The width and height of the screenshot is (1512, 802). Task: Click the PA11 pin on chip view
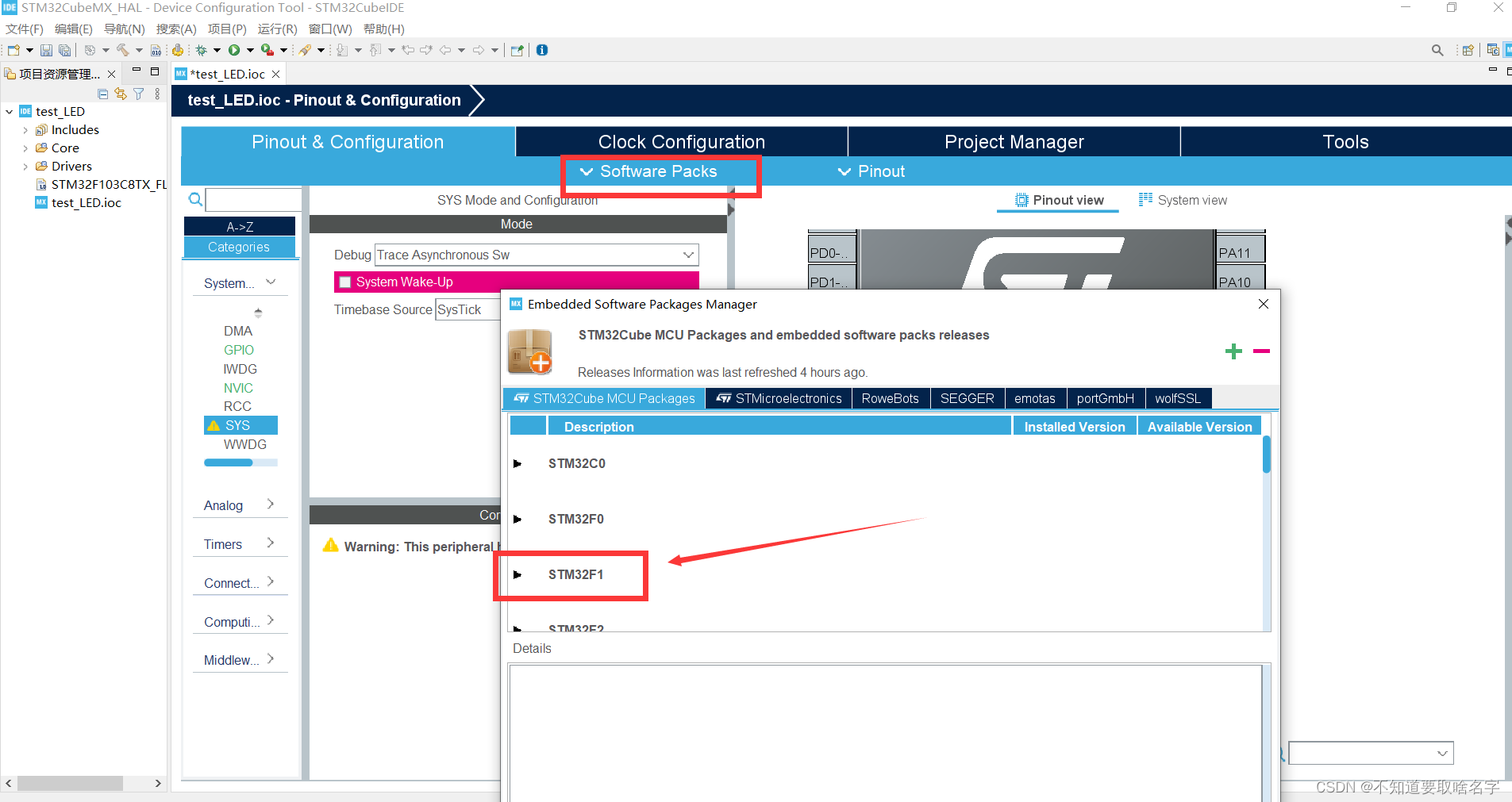click(x=1241, y=251)
